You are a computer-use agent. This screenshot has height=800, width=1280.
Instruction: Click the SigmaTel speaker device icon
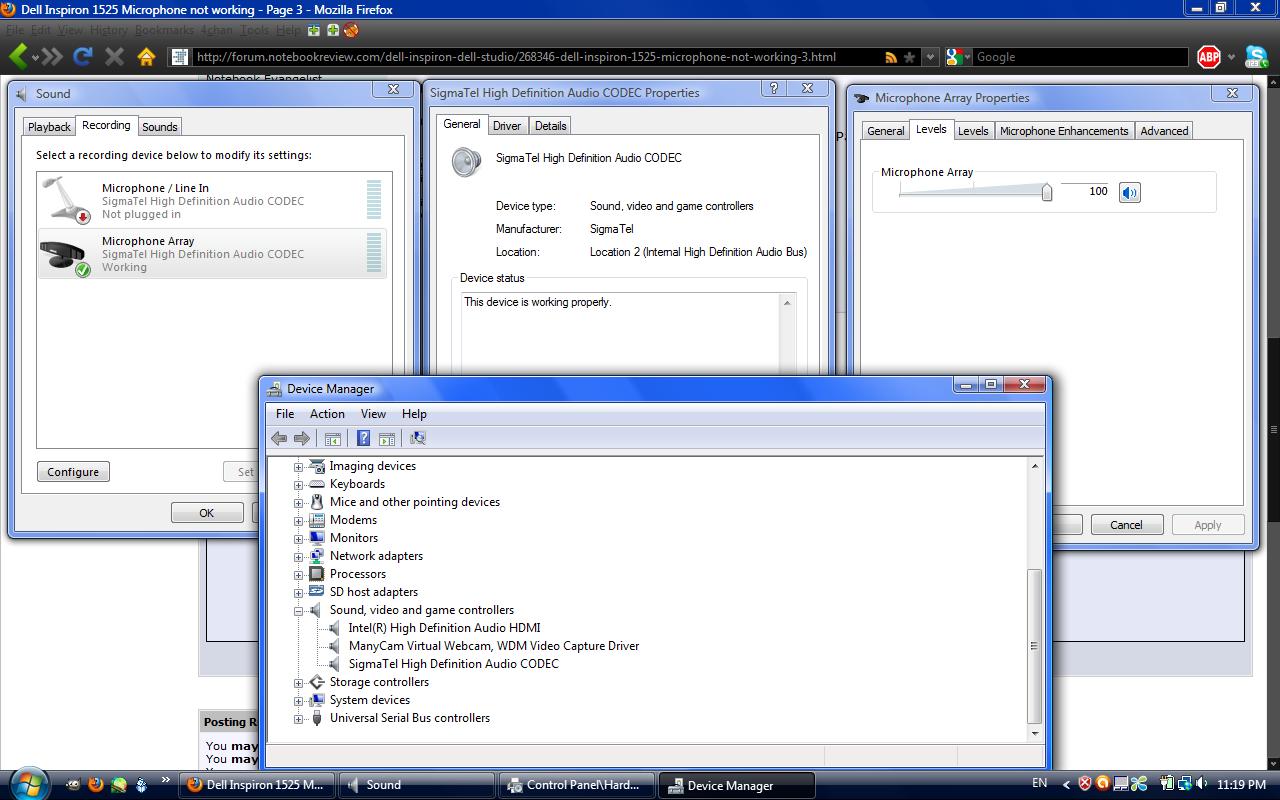click(x=466, y=162)
